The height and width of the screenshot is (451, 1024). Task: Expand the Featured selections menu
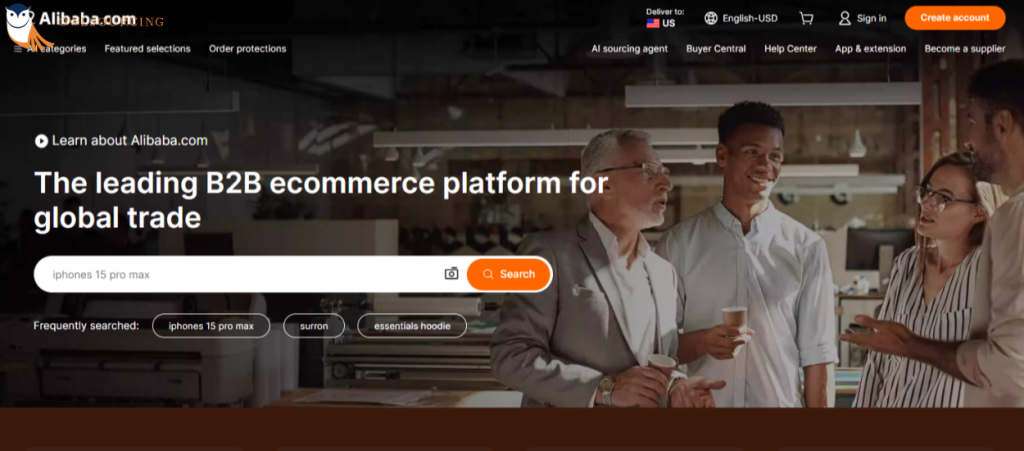coord(148,49)
